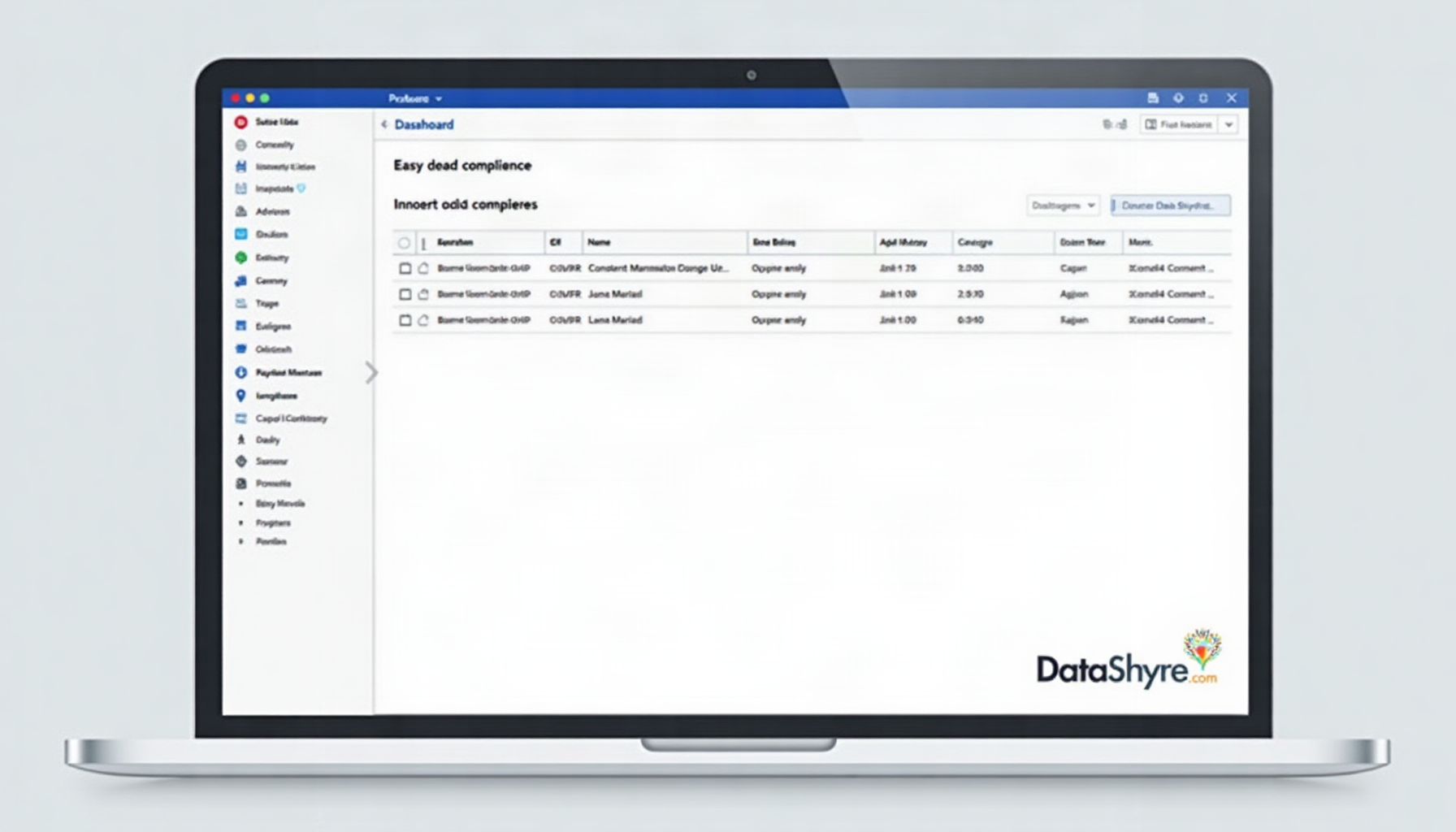The height and width of the screenshot is (832, 1456).
Task: Click the person icon beside Dadly in the sidebar
Action: coord(240,440)
